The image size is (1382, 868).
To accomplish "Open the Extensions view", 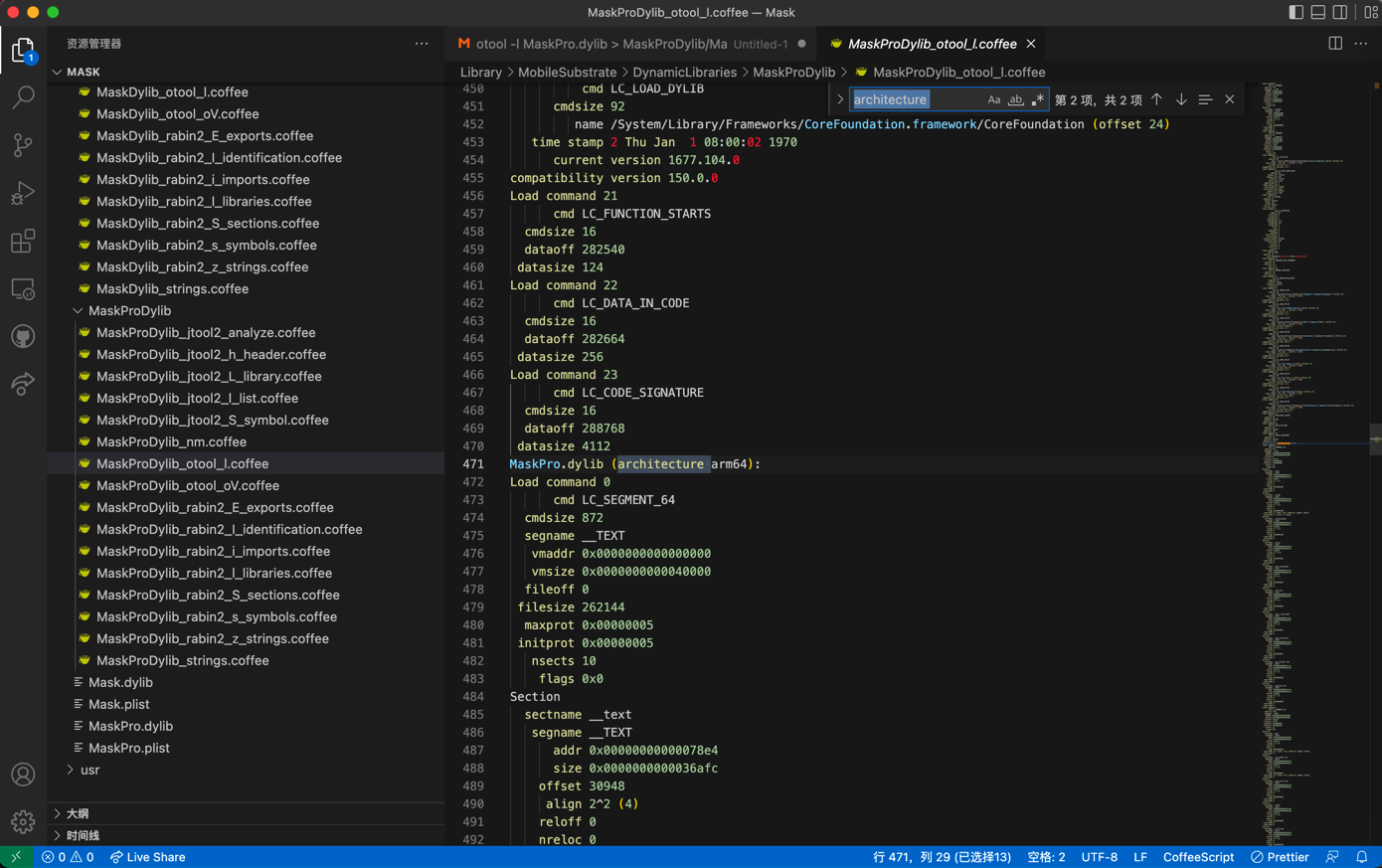I will point(23,241).
